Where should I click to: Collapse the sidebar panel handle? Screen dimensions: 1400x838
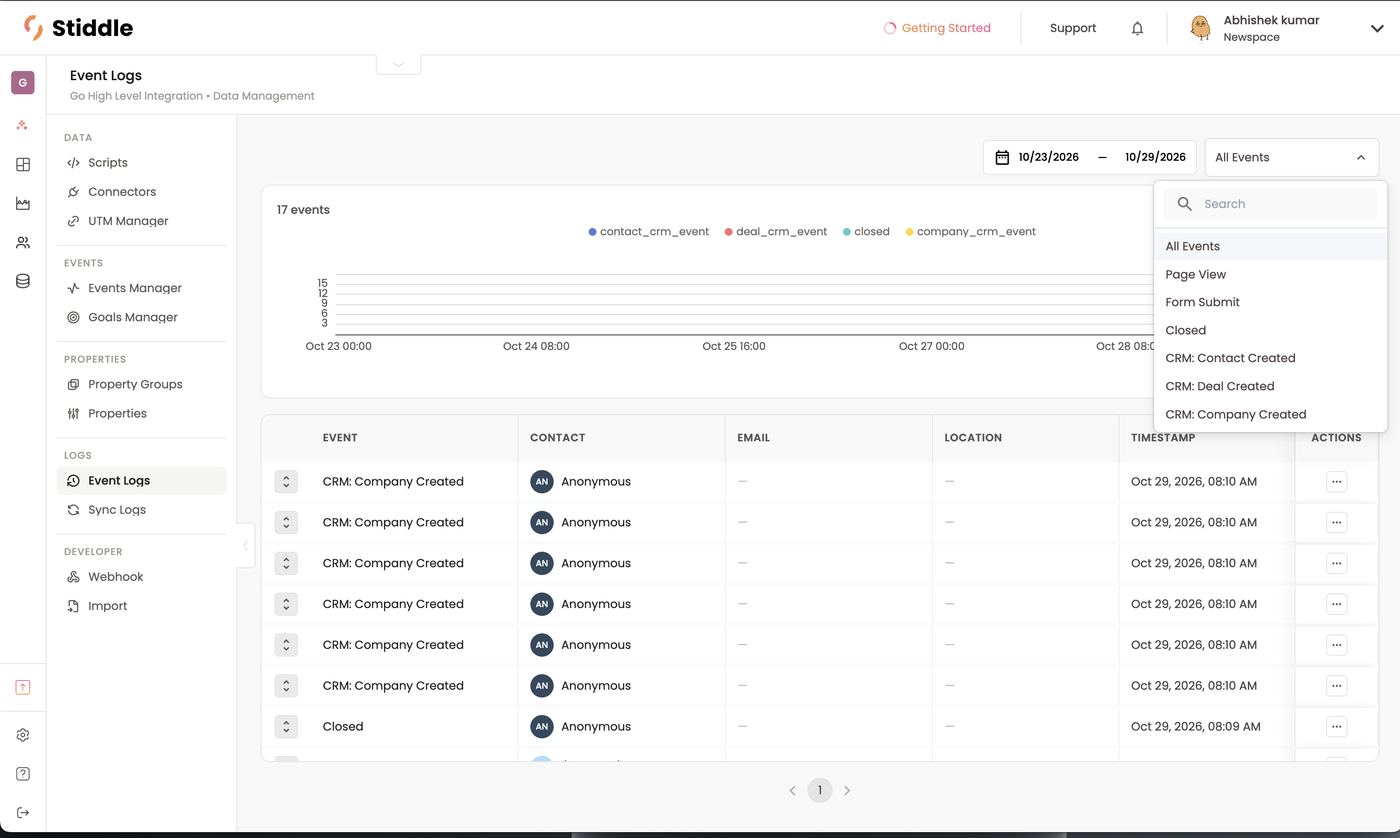tap(245, 546)
